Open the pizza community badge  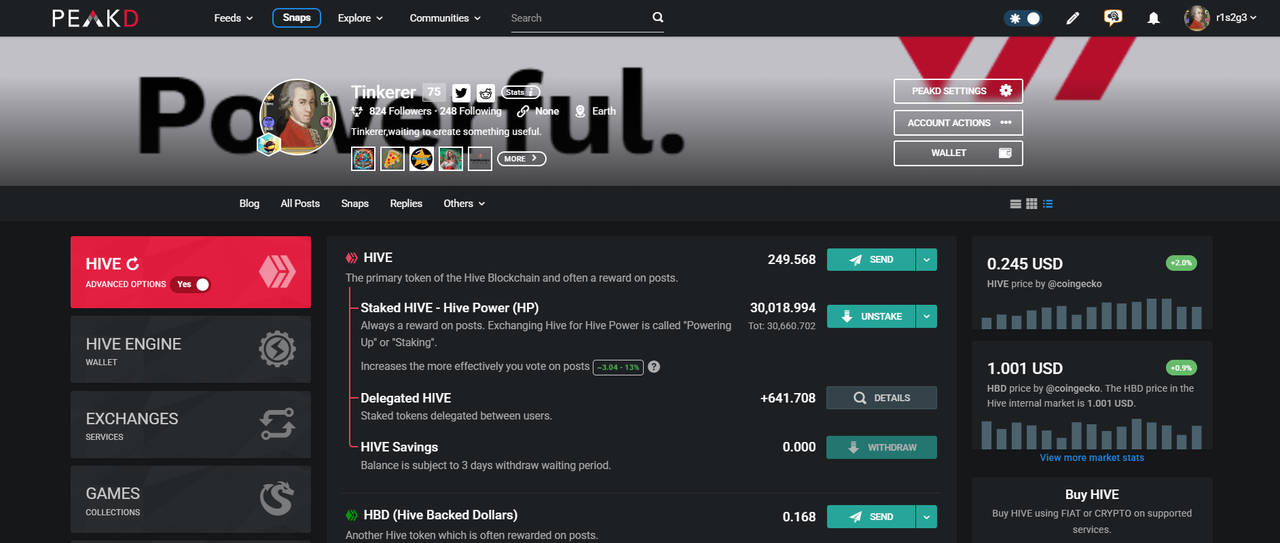393,158
